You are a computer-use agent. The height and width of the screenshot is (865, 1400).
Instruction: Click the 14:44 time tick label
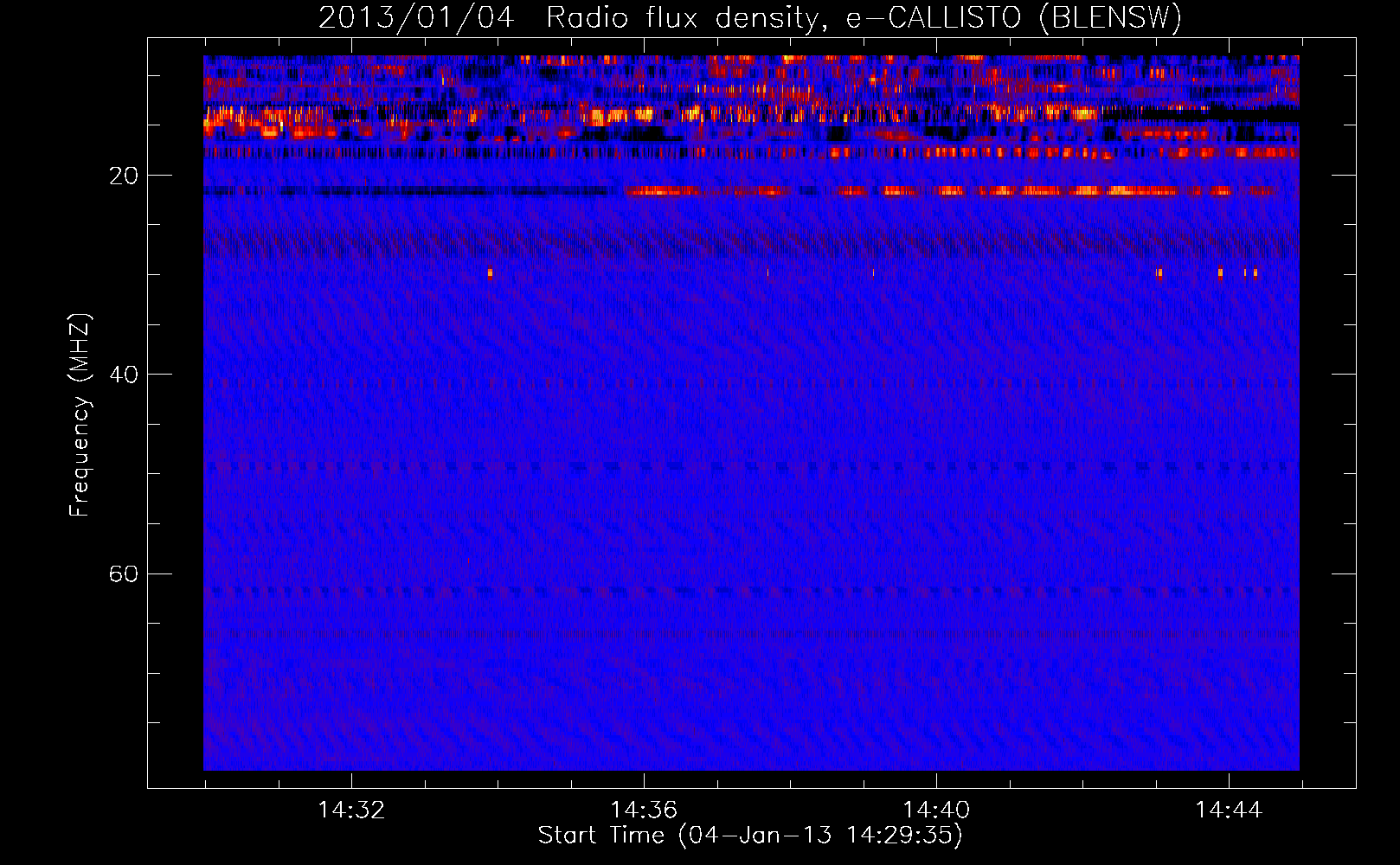click(x=1229, y=811)
